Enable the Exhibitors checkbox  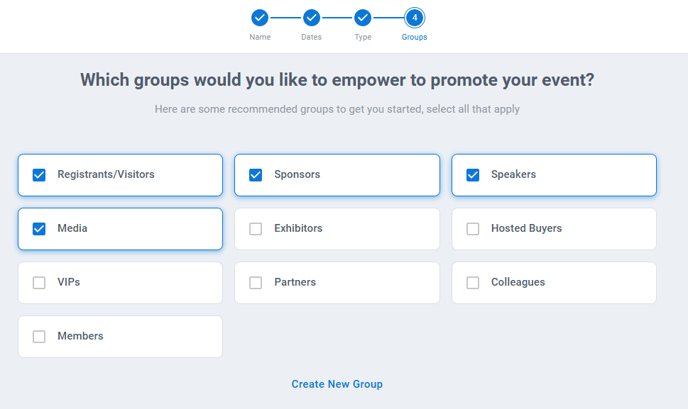tap(255, 229)
